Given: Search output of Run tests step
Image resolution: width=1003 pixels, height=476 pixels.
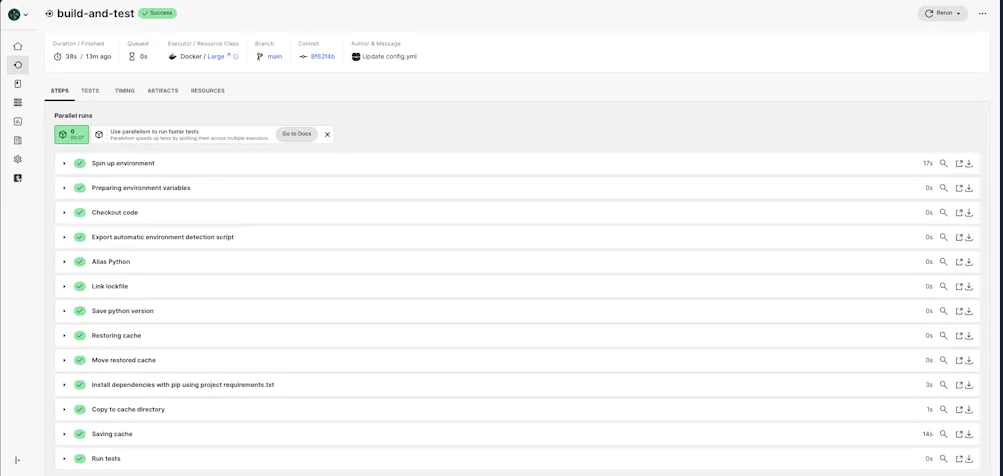Looking at the screenshot, I should click(943, 459).
